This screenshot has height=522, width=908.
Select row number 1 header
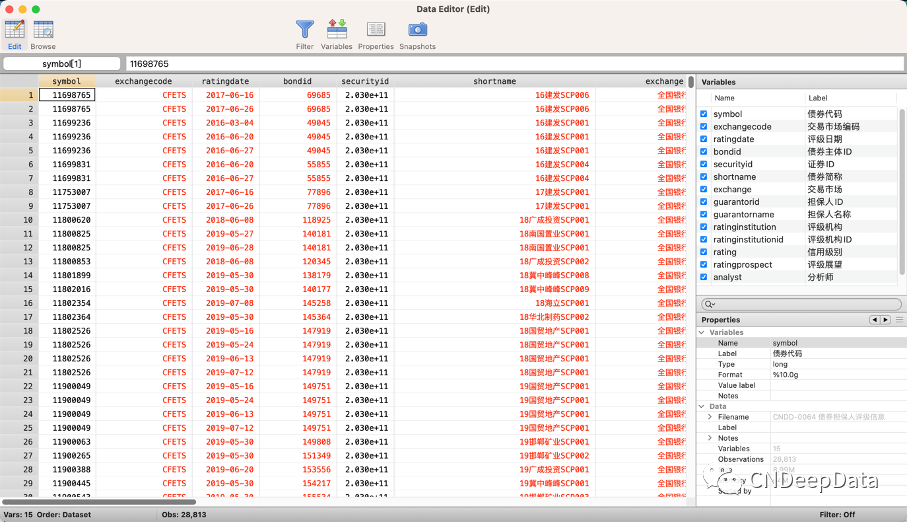pos(19,95)
